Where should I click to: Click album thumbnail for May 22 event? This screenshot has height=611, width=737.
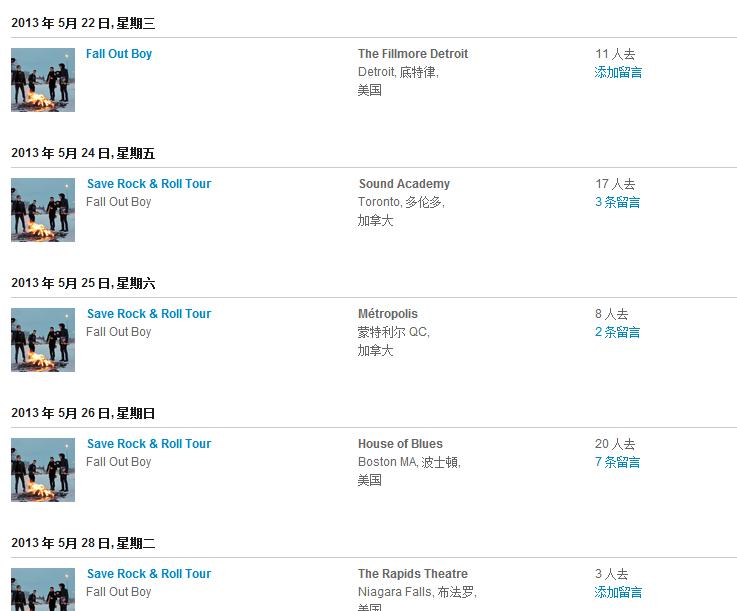[43, 79]
